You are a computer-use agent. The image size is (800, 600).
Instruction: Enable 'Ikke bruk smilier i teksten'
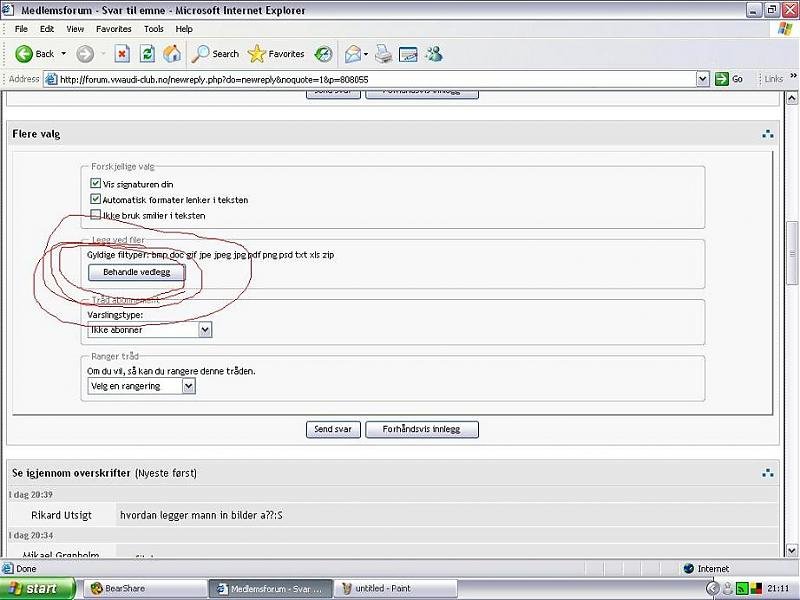(96, 215)
